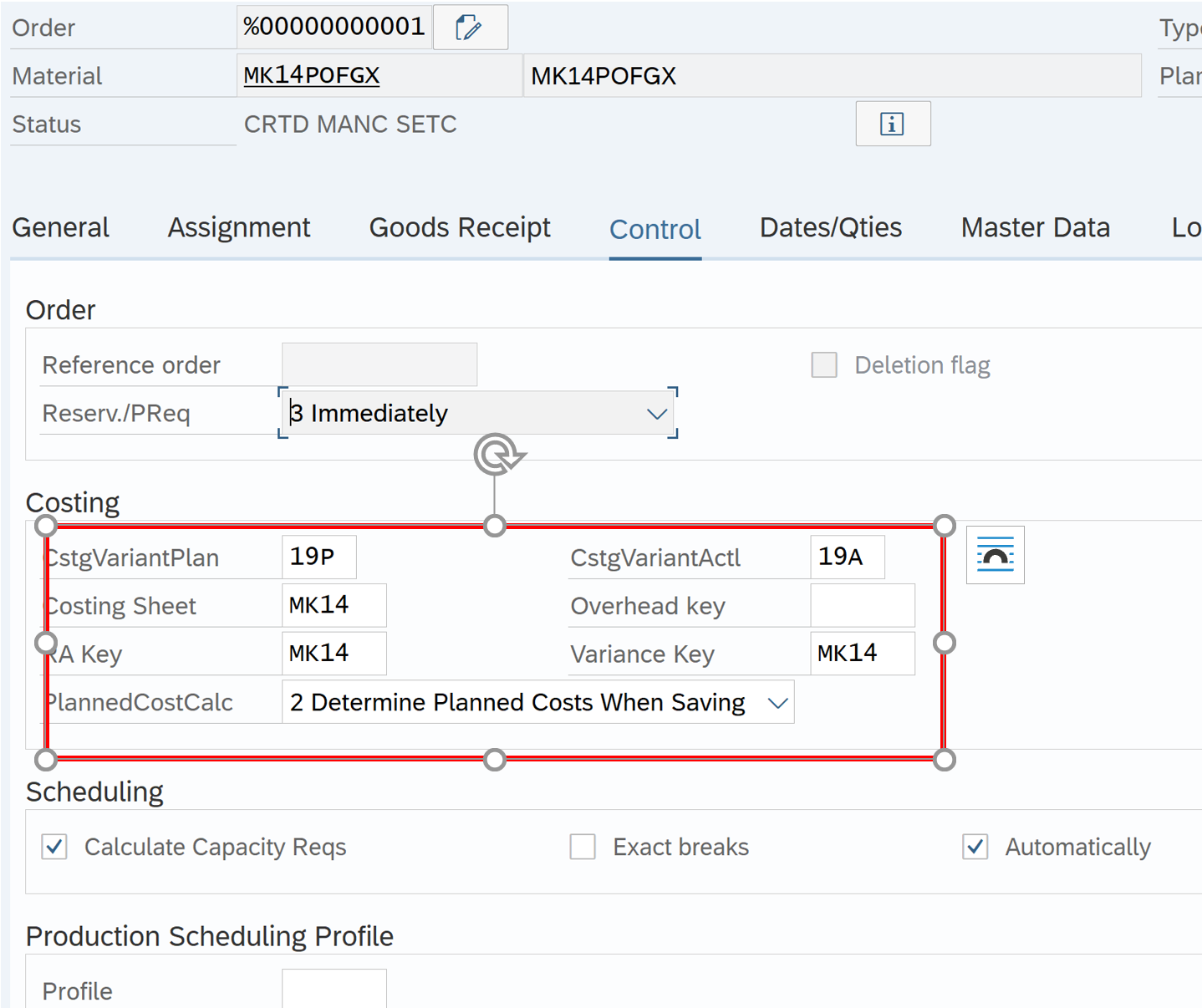This screenshot has width=1202, height=1008.
Task: Open the Dates/Qties tab
Action: pos(830,228)
